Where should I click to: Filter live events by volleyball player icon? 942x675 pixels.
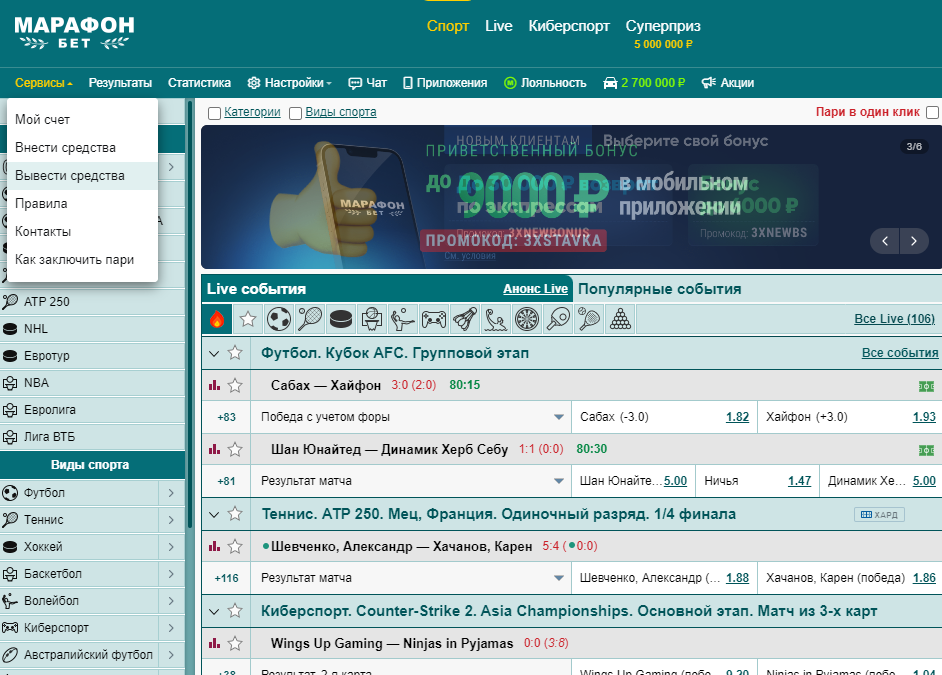403,319
